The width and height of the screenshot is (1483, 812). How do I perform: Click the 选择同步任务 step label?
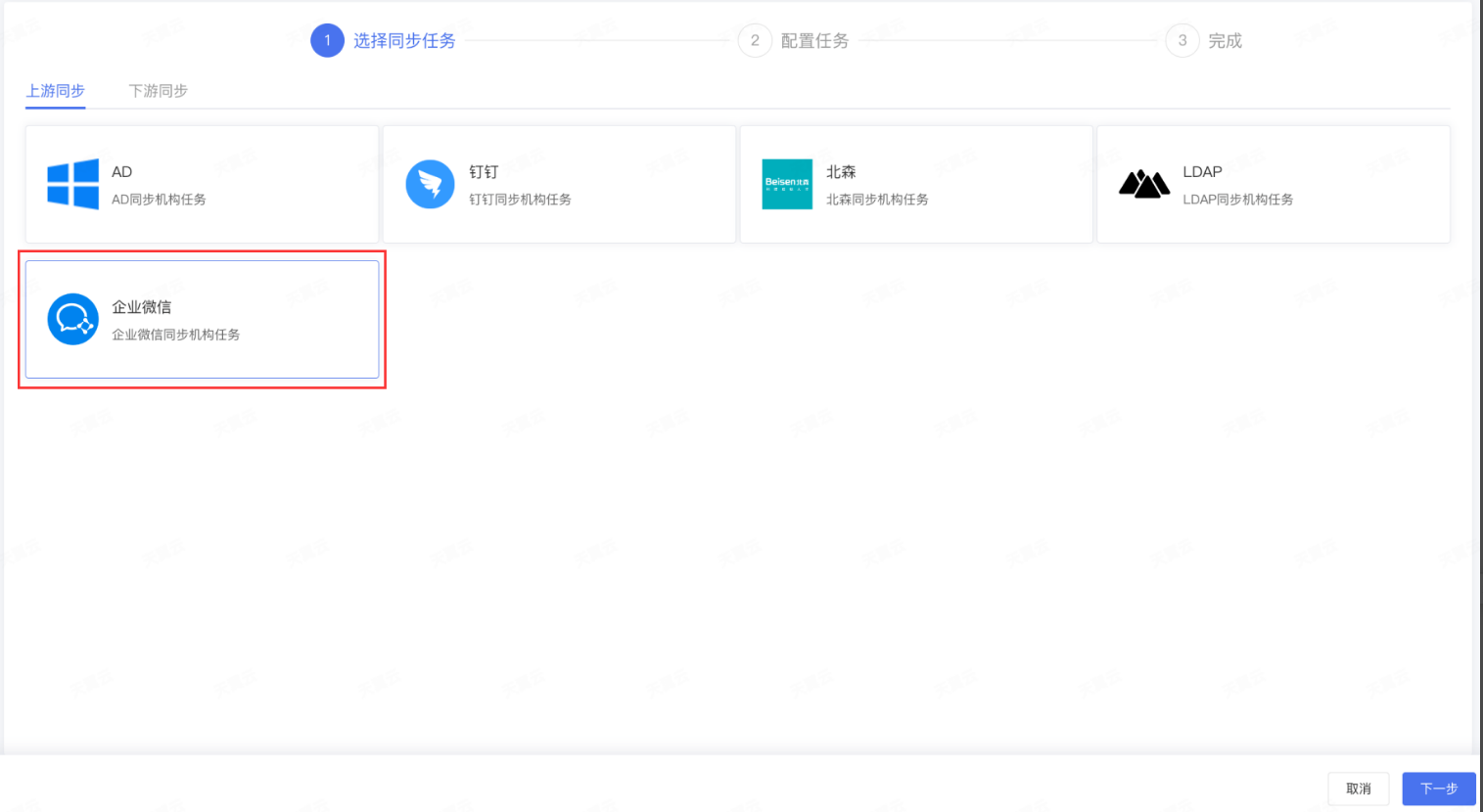pyautogui.click(x=404, y=40)
